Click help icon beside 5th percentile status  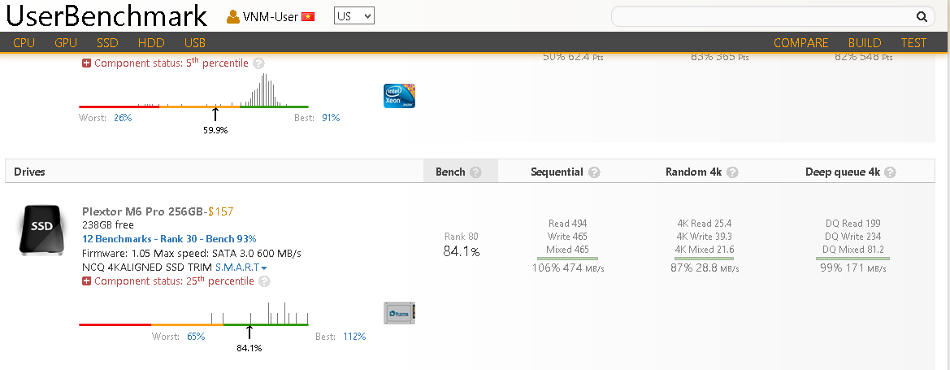[x=259, y=64]
